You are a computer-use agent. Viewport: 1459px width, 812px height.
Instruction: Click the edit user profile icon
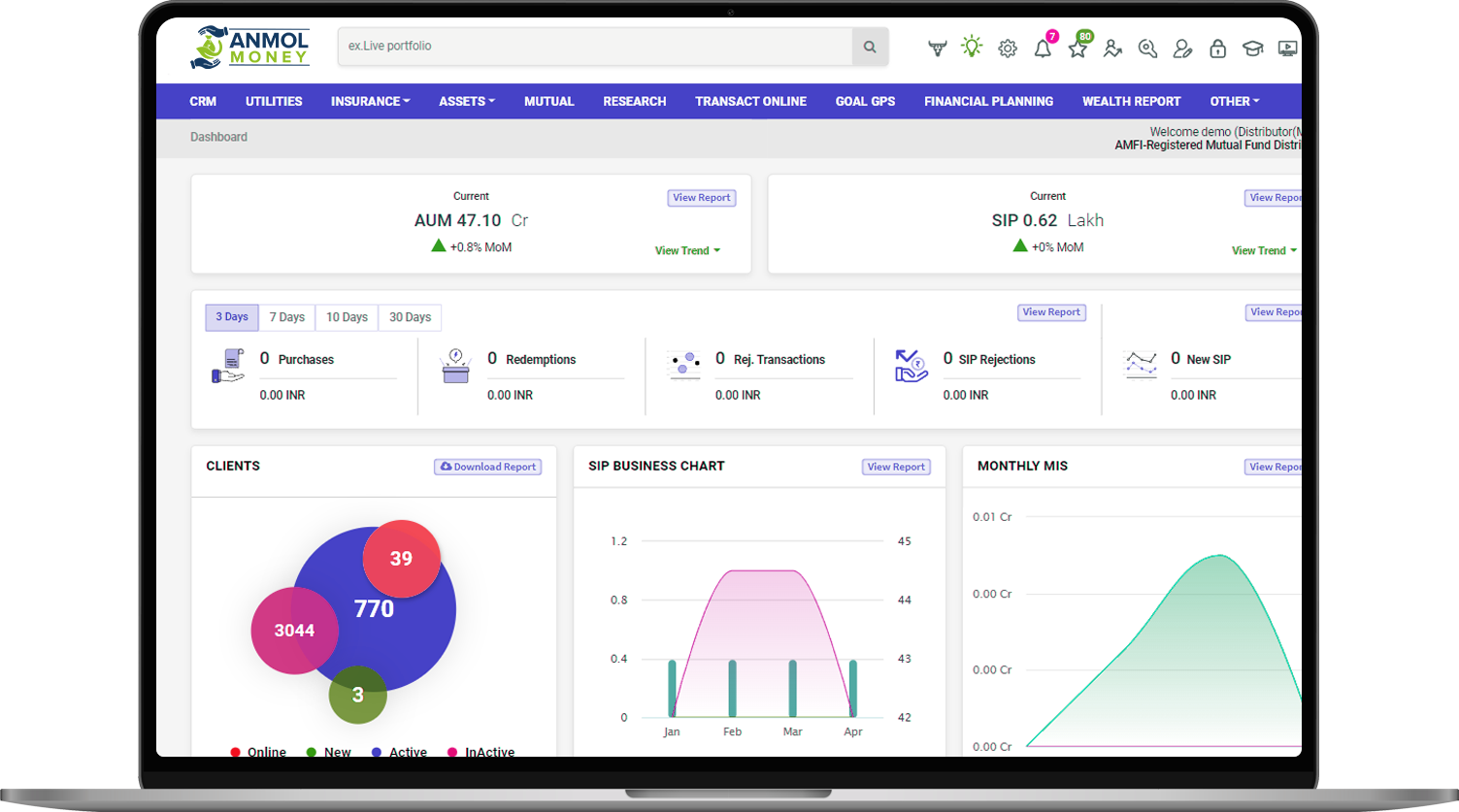1182,49
